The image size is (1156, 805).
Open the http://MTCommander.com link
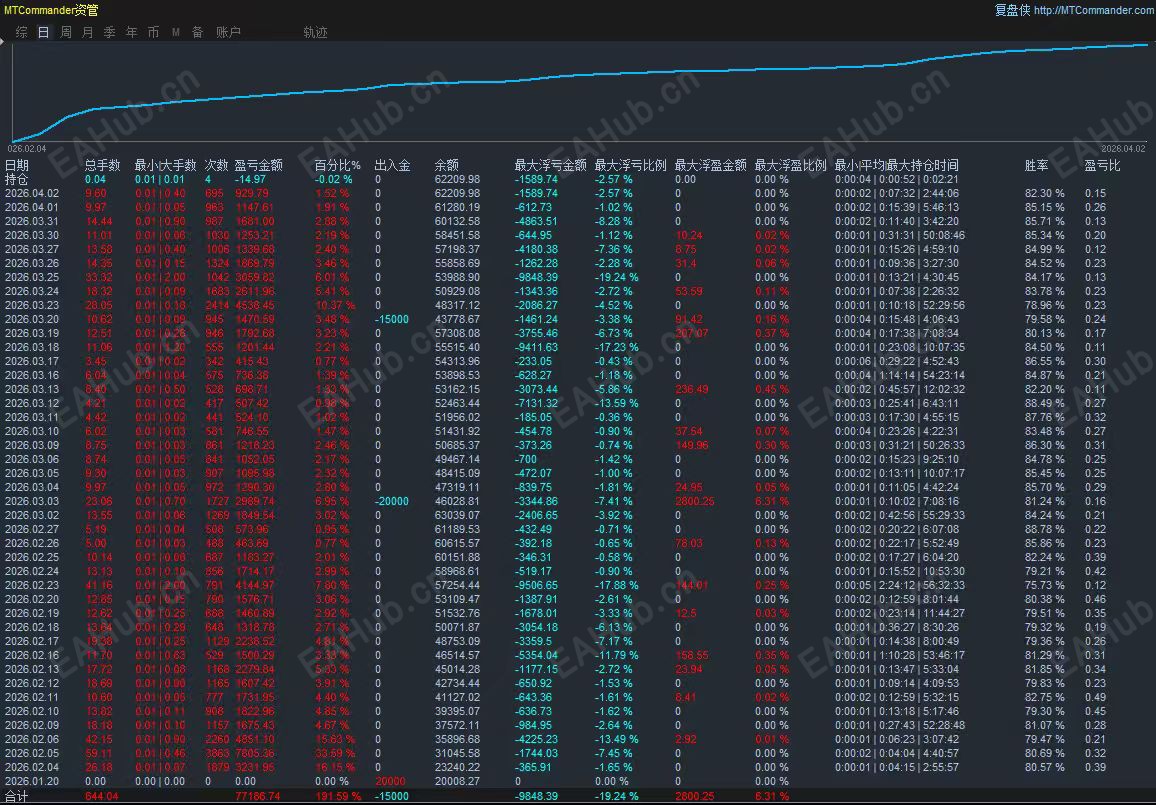1094,10
